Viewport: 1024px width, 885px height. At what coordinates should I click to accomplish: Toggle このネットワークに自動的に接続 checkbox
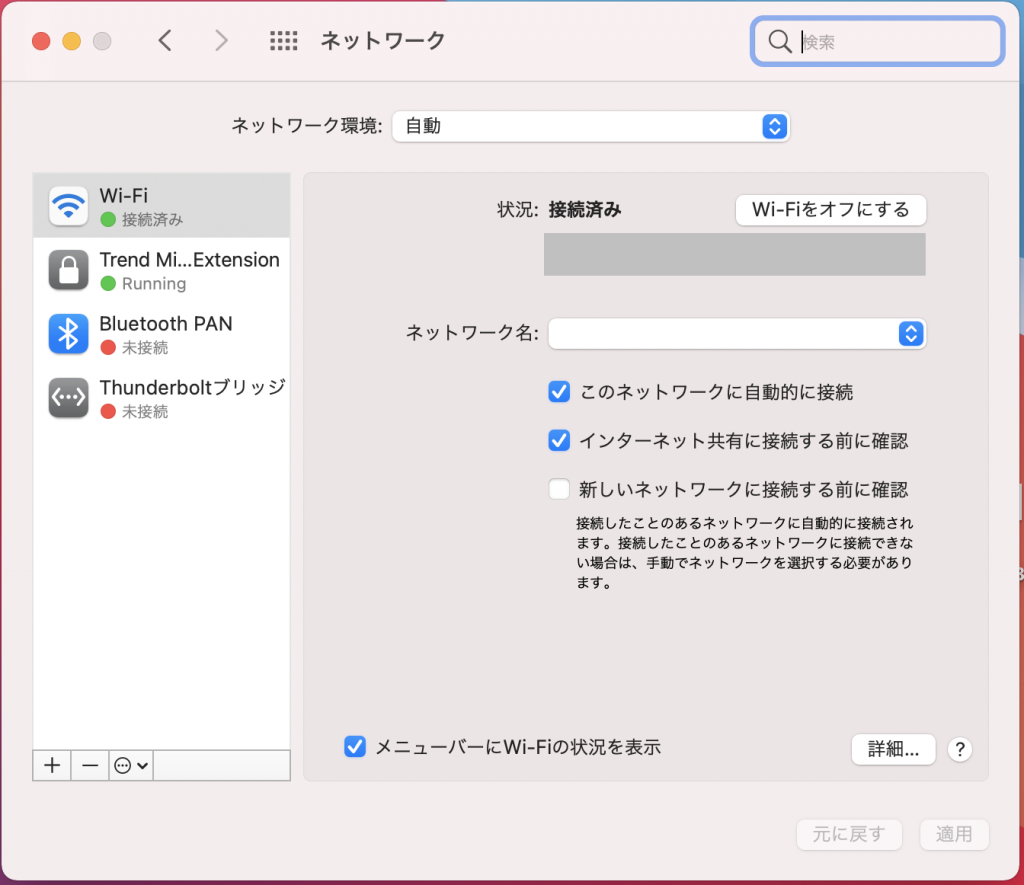(x=559, y=392)
